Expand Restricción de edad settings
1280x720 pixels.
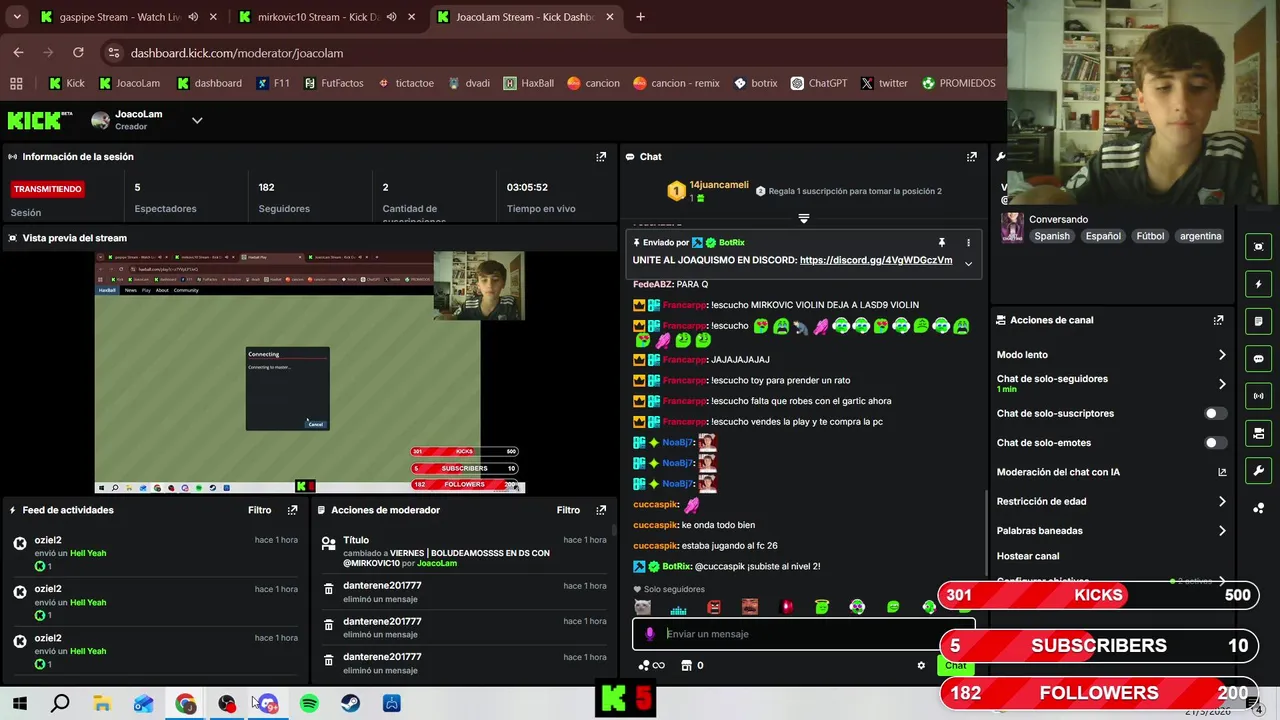[x=1222, y=502]
